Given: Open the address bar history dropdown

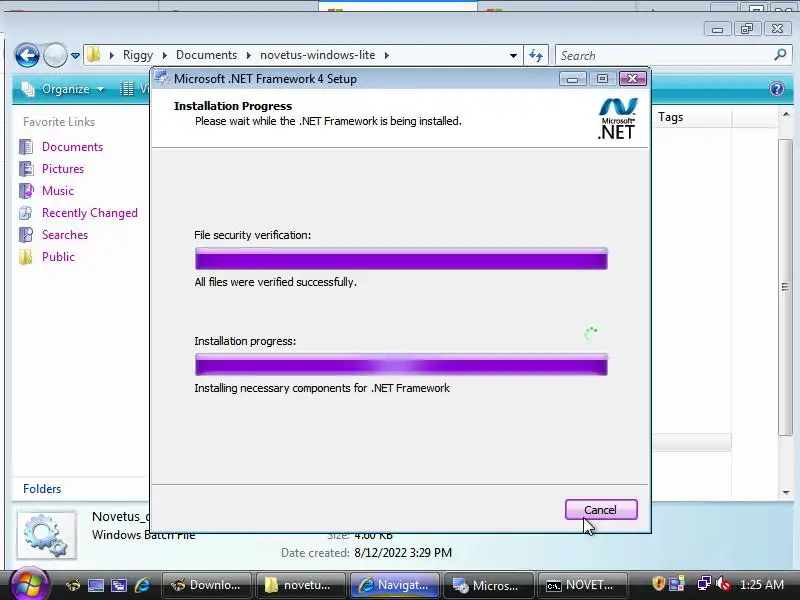Looking at the screenshot, I should coord(513,55).
